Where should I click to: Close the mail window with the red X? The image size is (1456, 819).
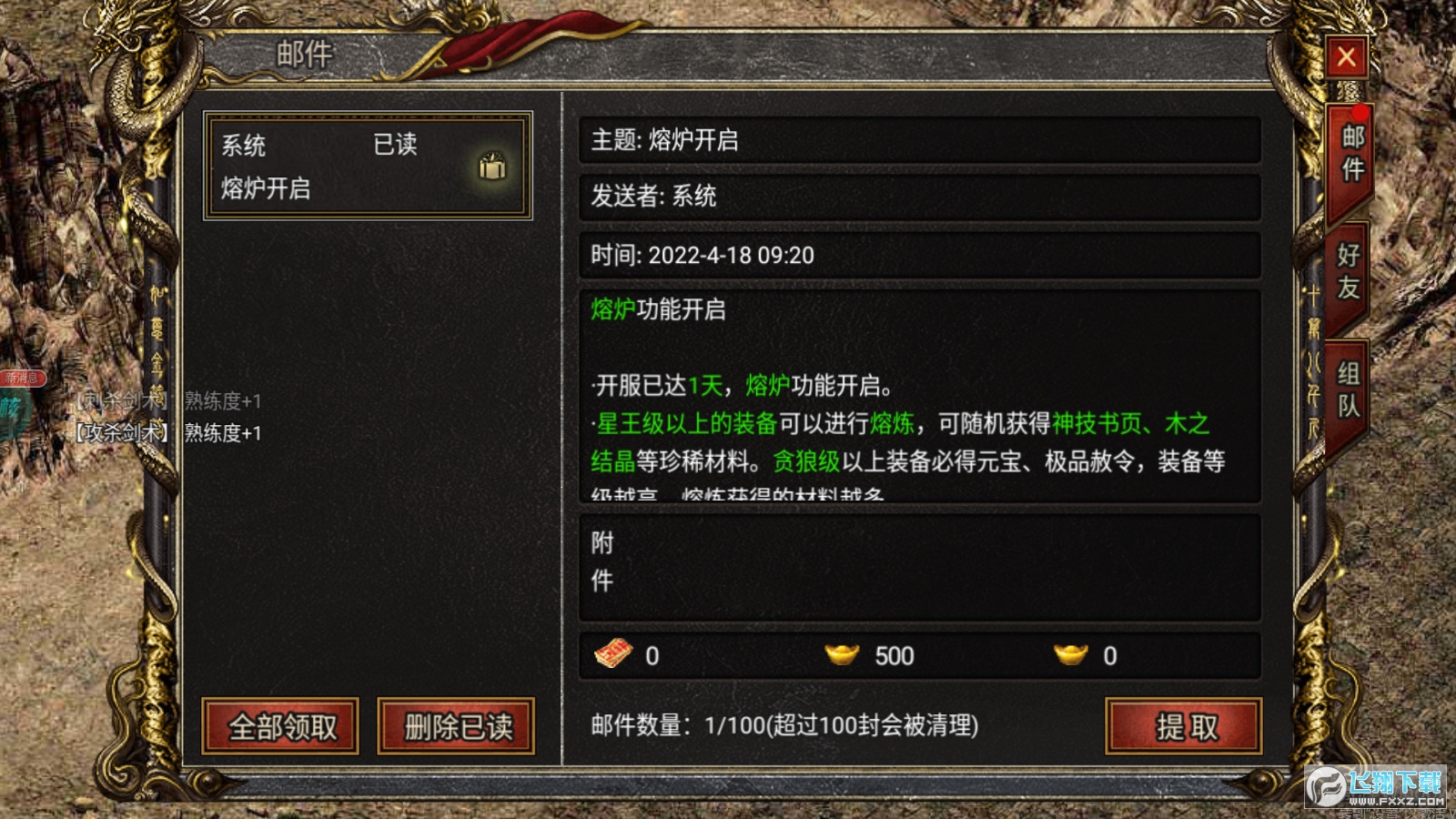click(x=1346, y=57)
